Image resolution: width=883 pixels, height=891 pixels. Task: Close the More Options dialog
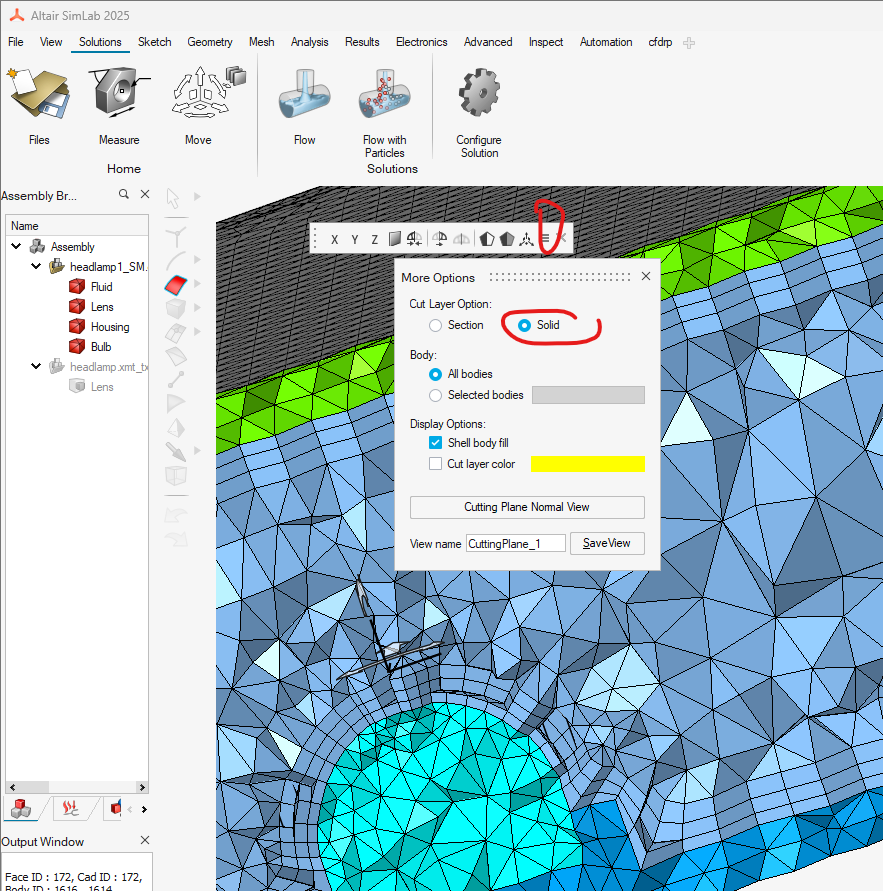point(646,276)
